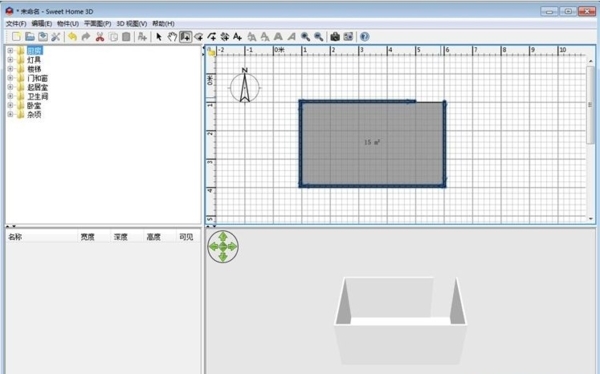Sort furniture by the 宽度 column

pyautogui.click(x=94, y=237)
